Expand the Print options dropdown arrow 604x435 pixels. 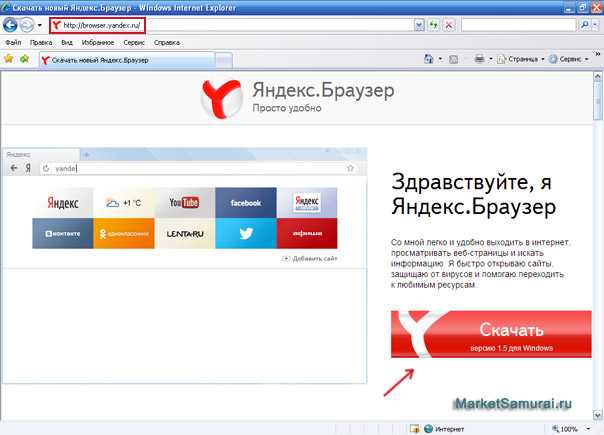pyautogui.click(x=490, y=59)
